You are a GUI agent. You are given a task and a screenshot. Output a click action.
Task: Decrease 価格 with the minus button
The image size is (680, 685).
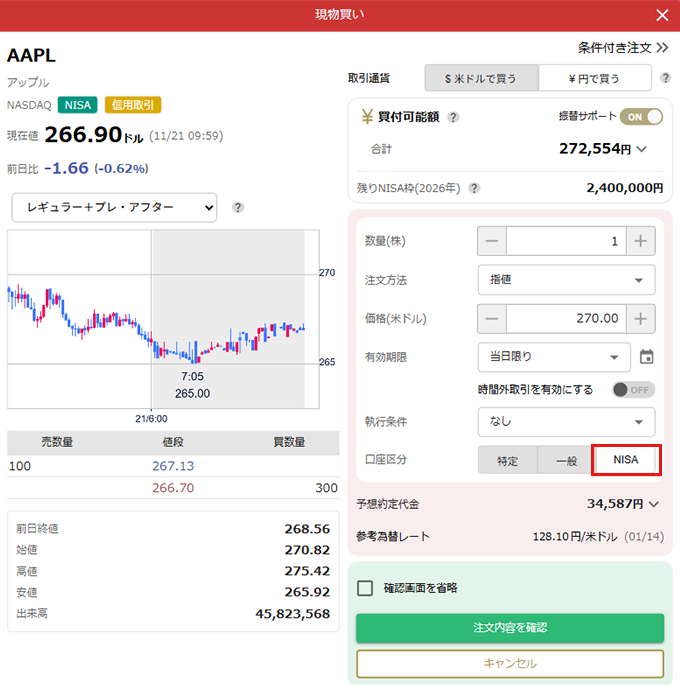tap(492, 319)
